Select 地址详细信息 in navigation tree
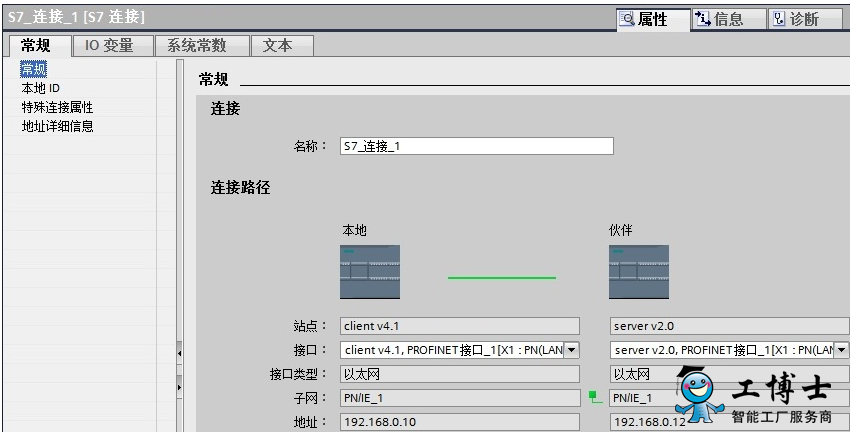853x435 pixels. tap(57, 126)
